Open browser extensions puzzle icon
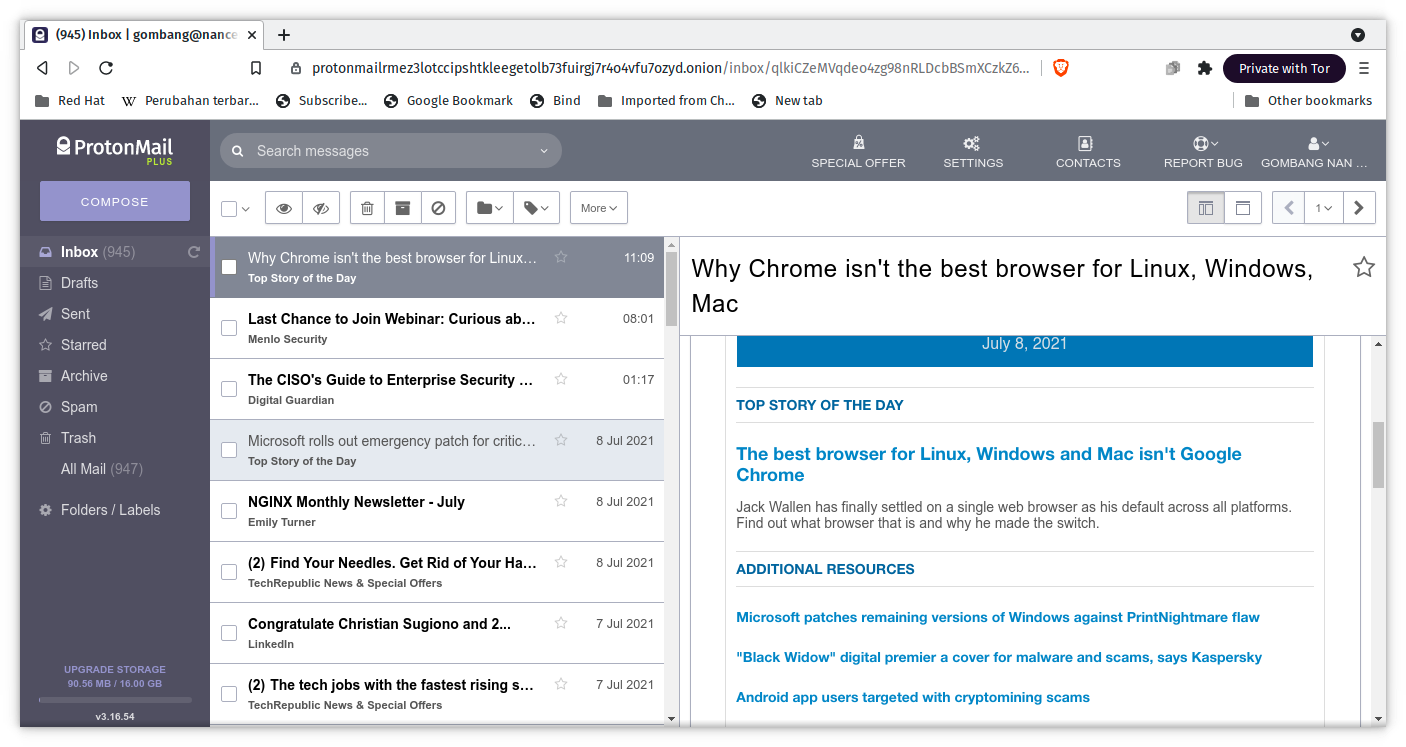This screenshot has width=1406, height=747. tap(1204, 68)
